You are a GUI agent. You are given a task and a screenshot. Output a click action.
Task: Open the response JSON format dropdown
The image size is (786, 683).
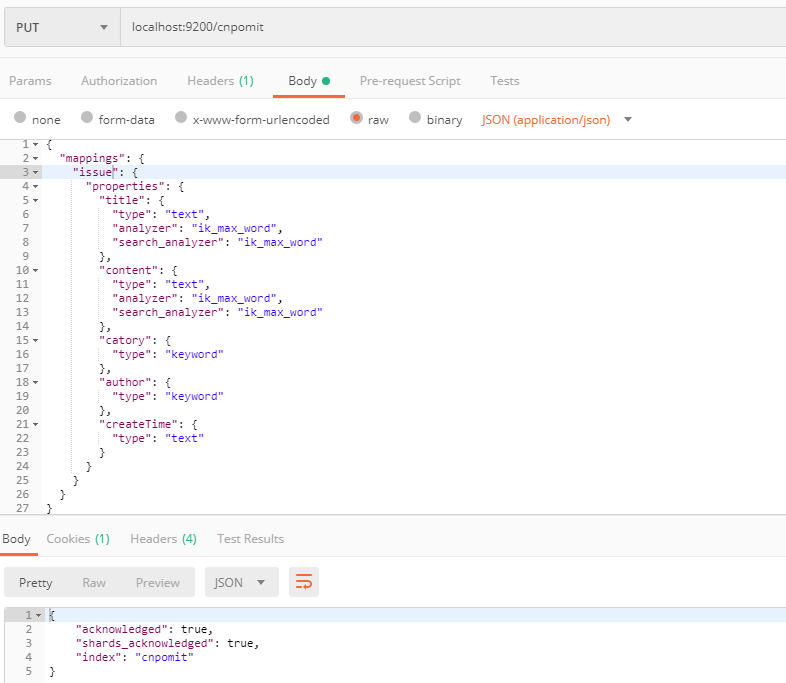click(x=242, y=582)
